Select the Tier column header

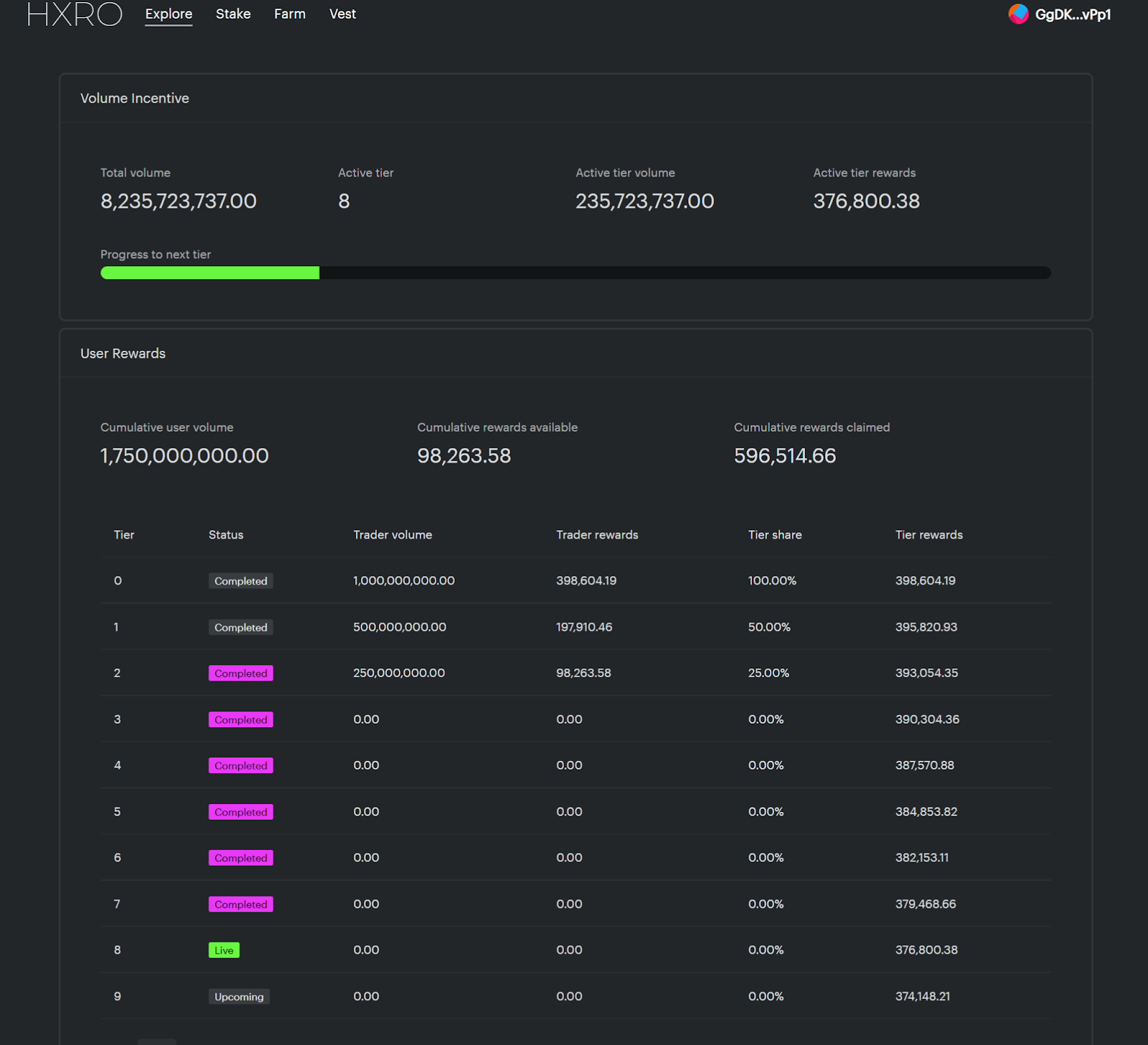pos(124,535)
